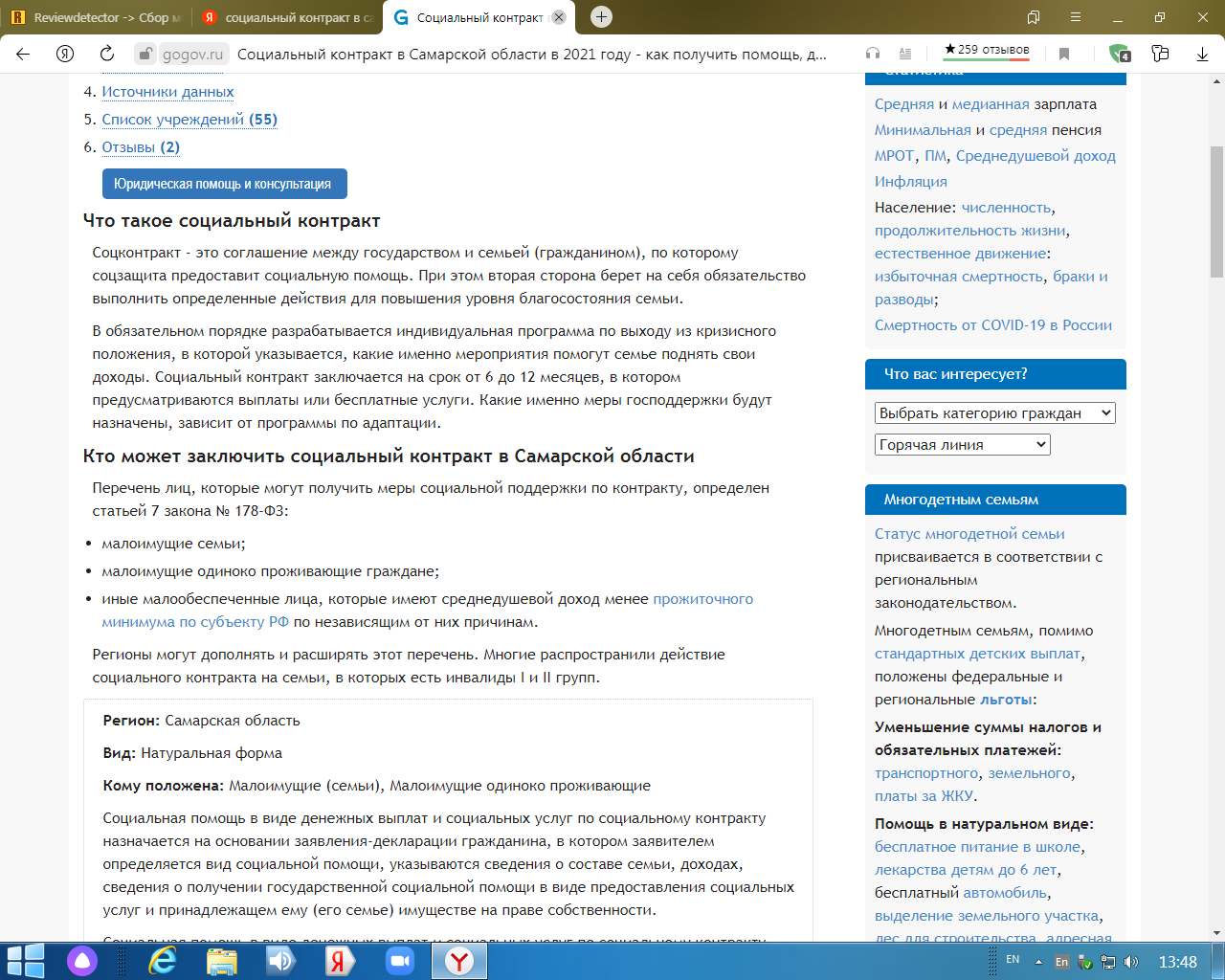Viewport: 1225px width, 980px height.
Task: Bookmark this page with the bookmark icon
Action: pos(1064,54)
